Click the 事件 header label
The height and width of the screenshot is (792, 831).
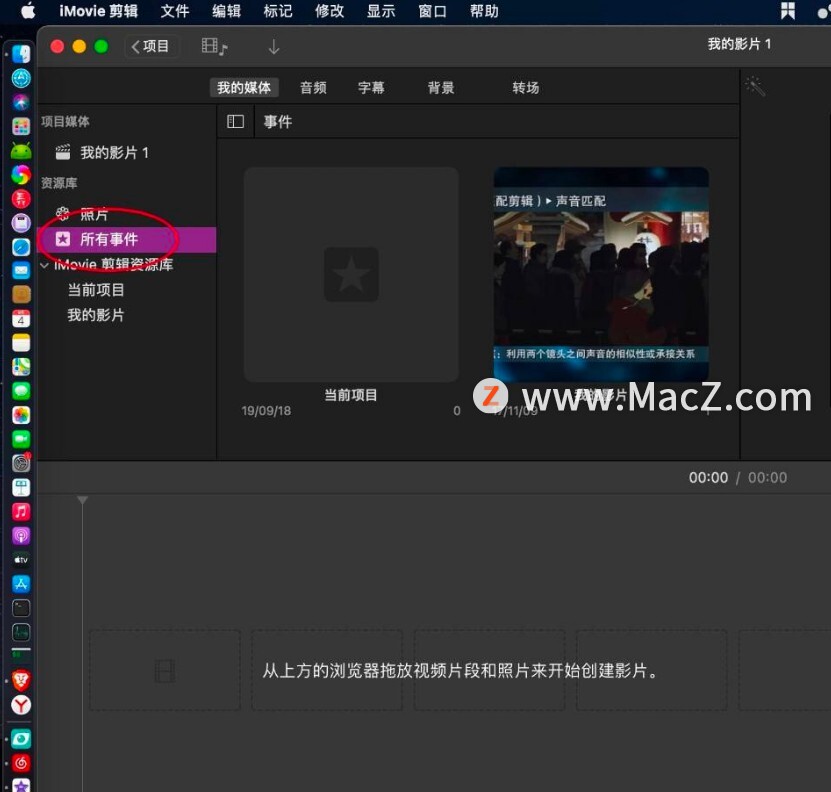(278, 122)
